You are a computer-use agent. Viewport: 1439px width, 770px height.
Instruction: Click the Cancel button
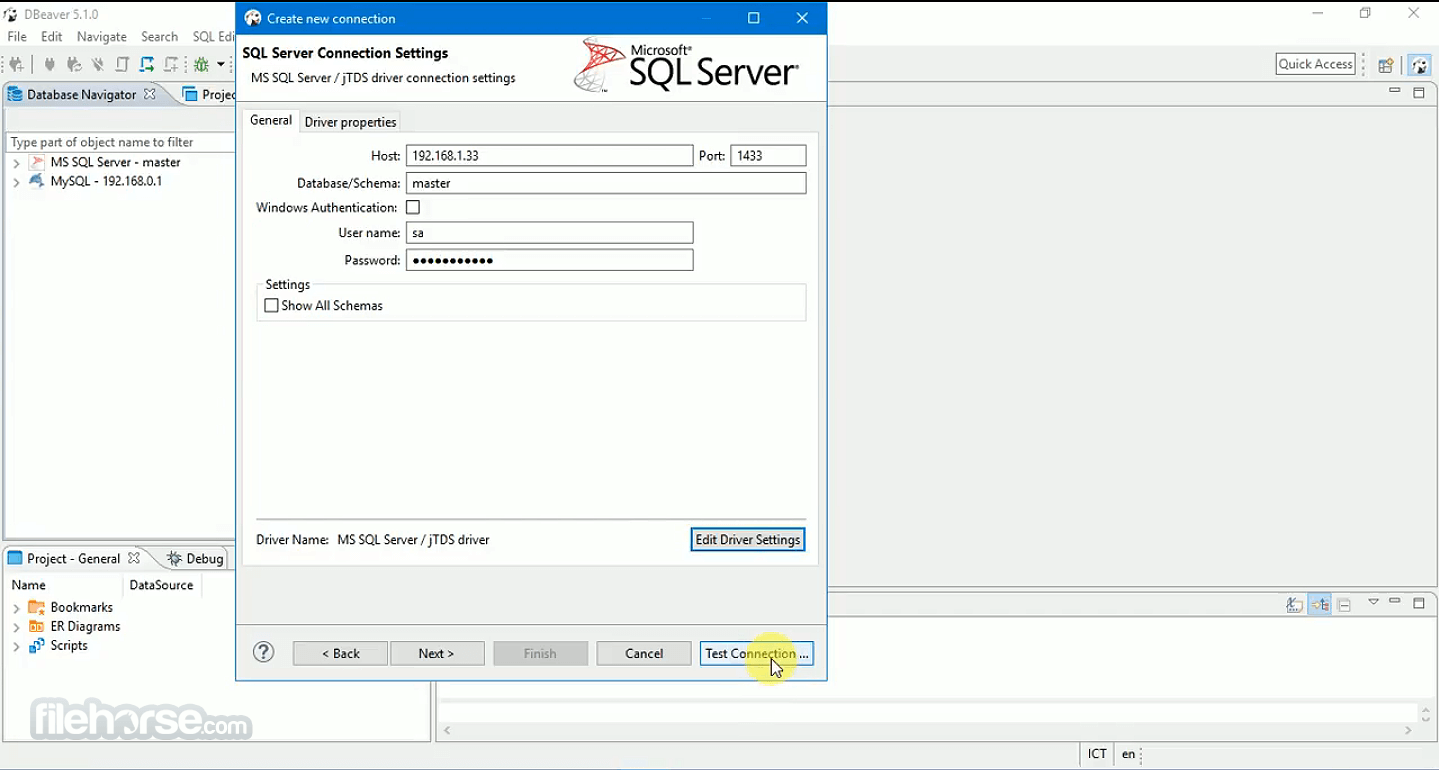[x=644, y=653]
